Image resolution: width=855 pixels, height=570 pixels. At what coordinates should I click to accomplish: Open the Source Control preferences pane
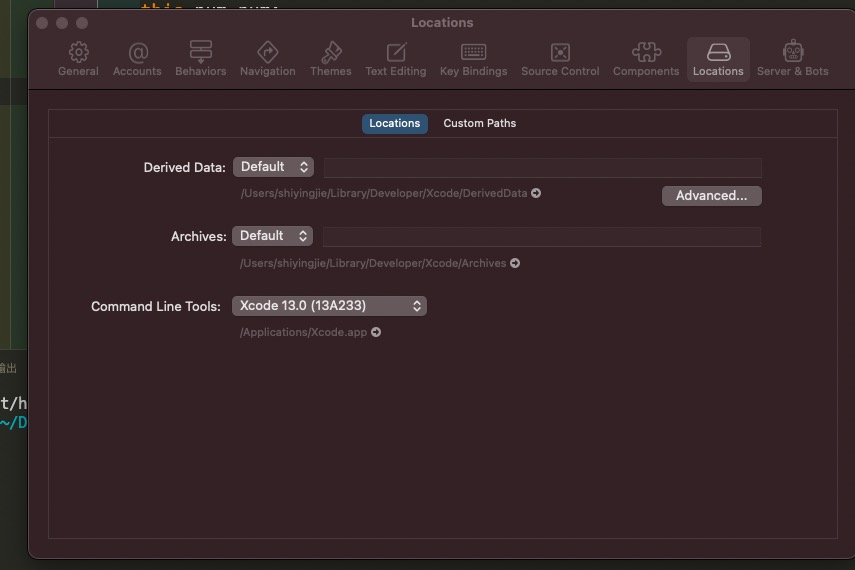(x=560, y=59)
